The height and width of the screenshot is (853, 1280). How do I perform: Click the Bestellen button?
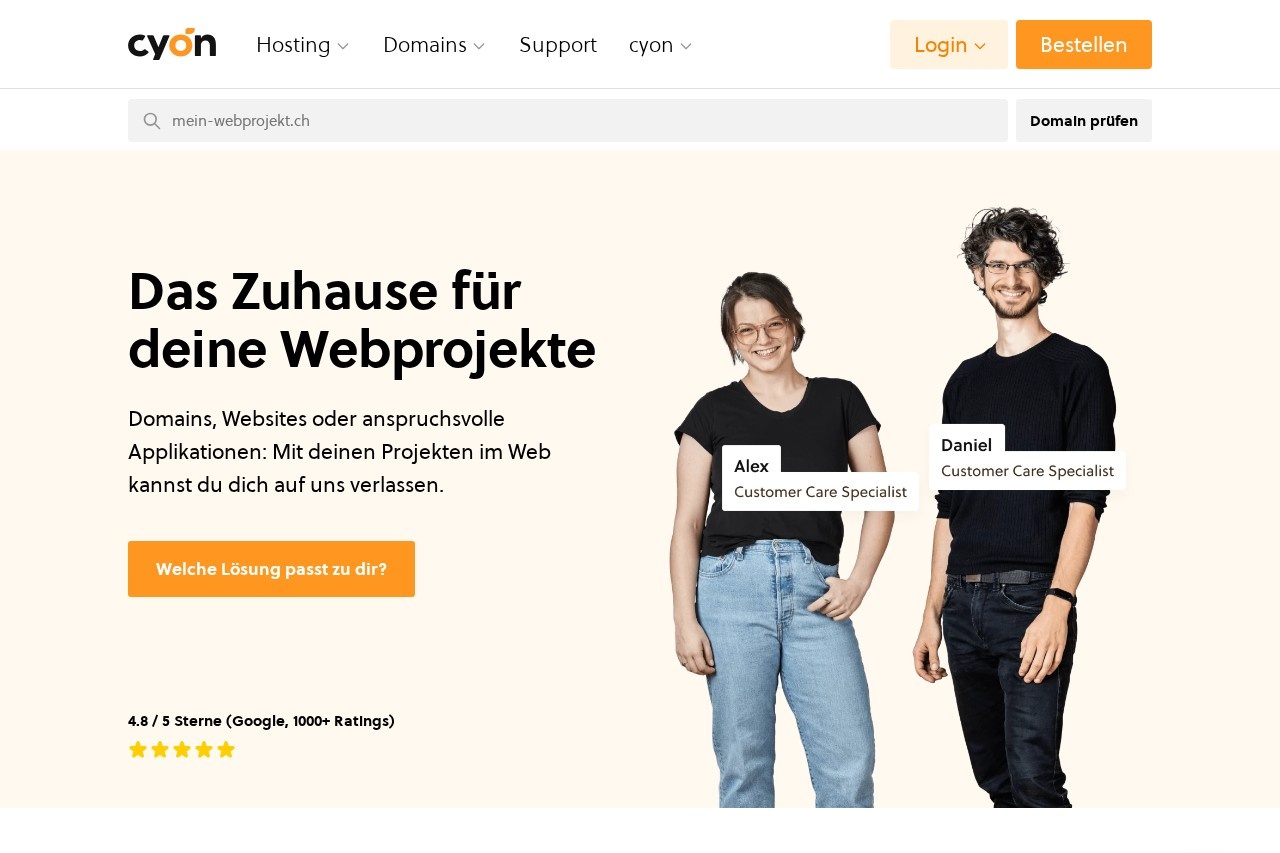[x=1084, y=45]
